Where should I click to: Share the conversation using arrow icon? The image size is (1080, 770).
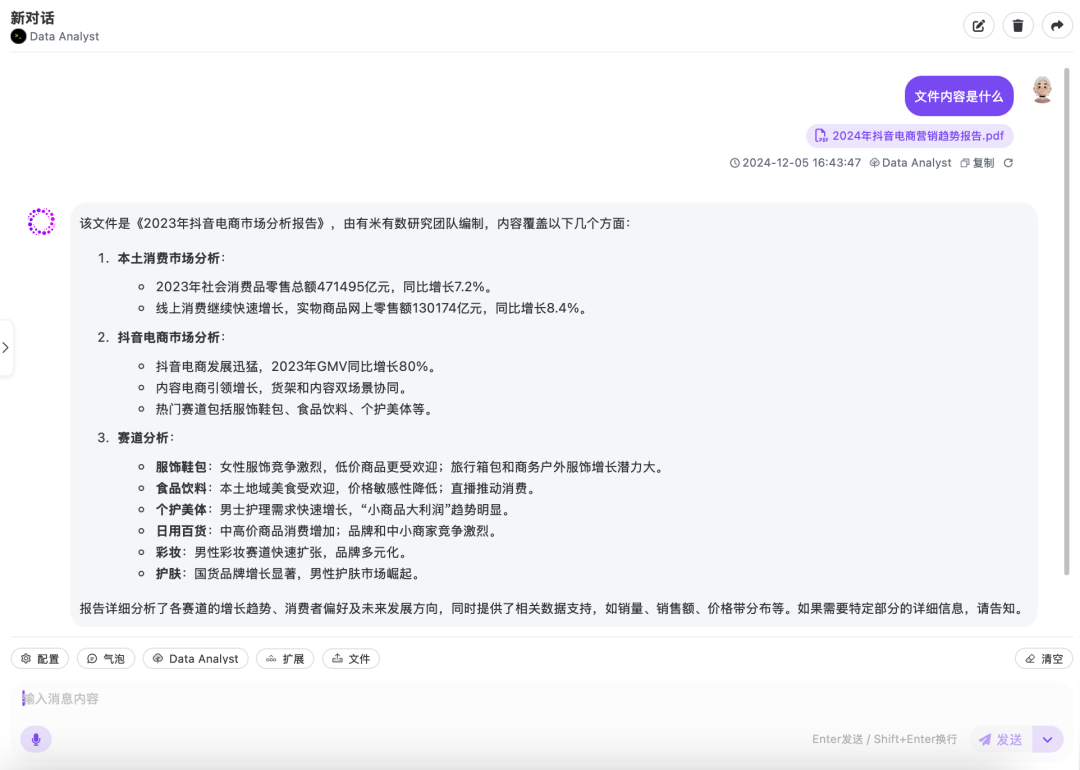coord(1057,25)
